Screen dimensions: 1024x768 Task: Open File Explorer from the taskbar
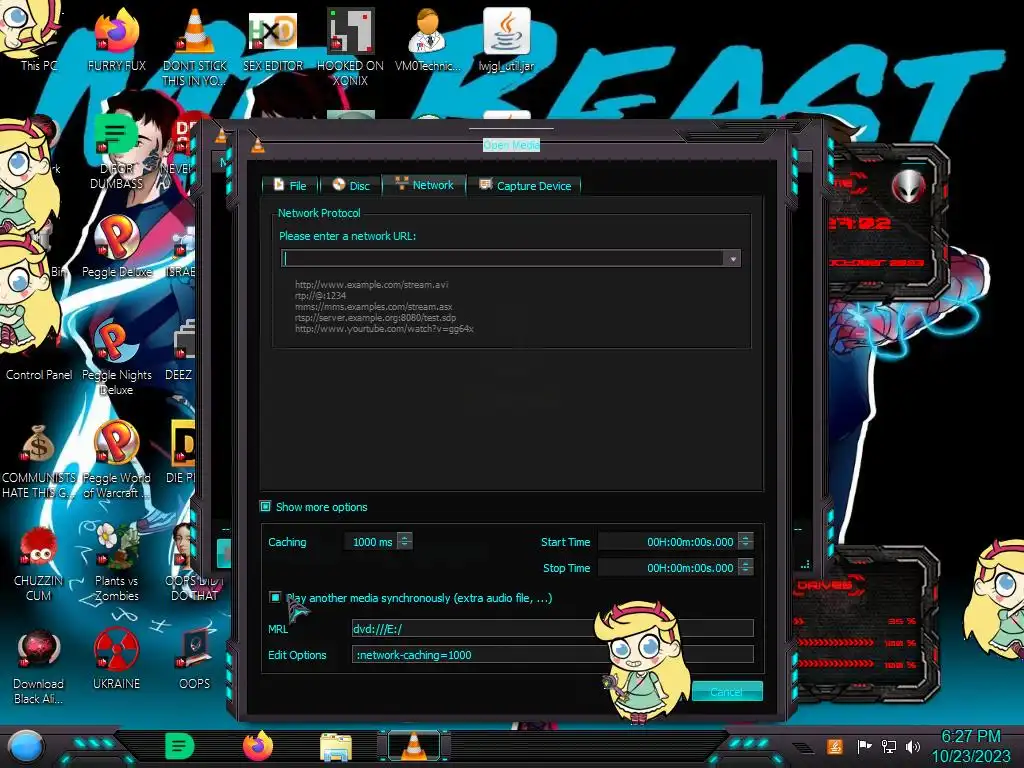(336, 747)
